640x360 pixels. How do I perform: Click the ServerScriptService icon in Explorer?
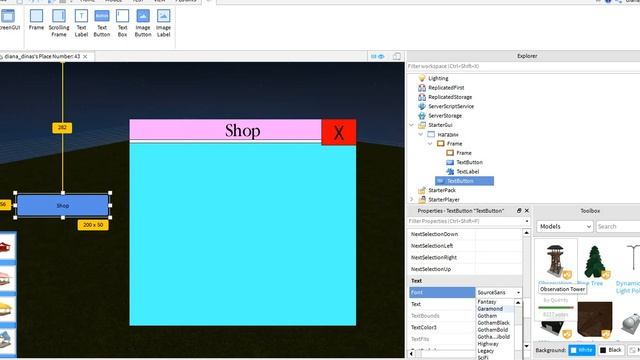point(422,106)
